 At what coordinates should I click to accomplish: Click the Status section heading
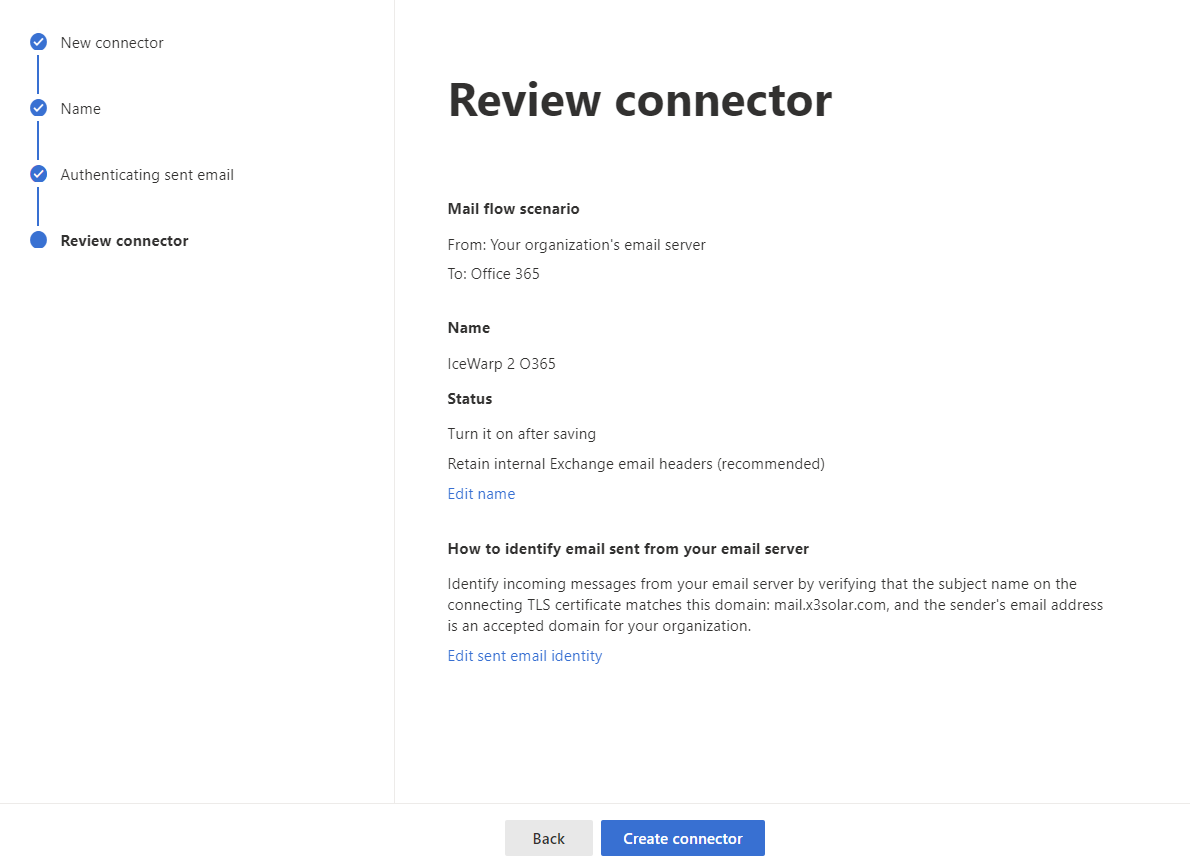point(470,398)
